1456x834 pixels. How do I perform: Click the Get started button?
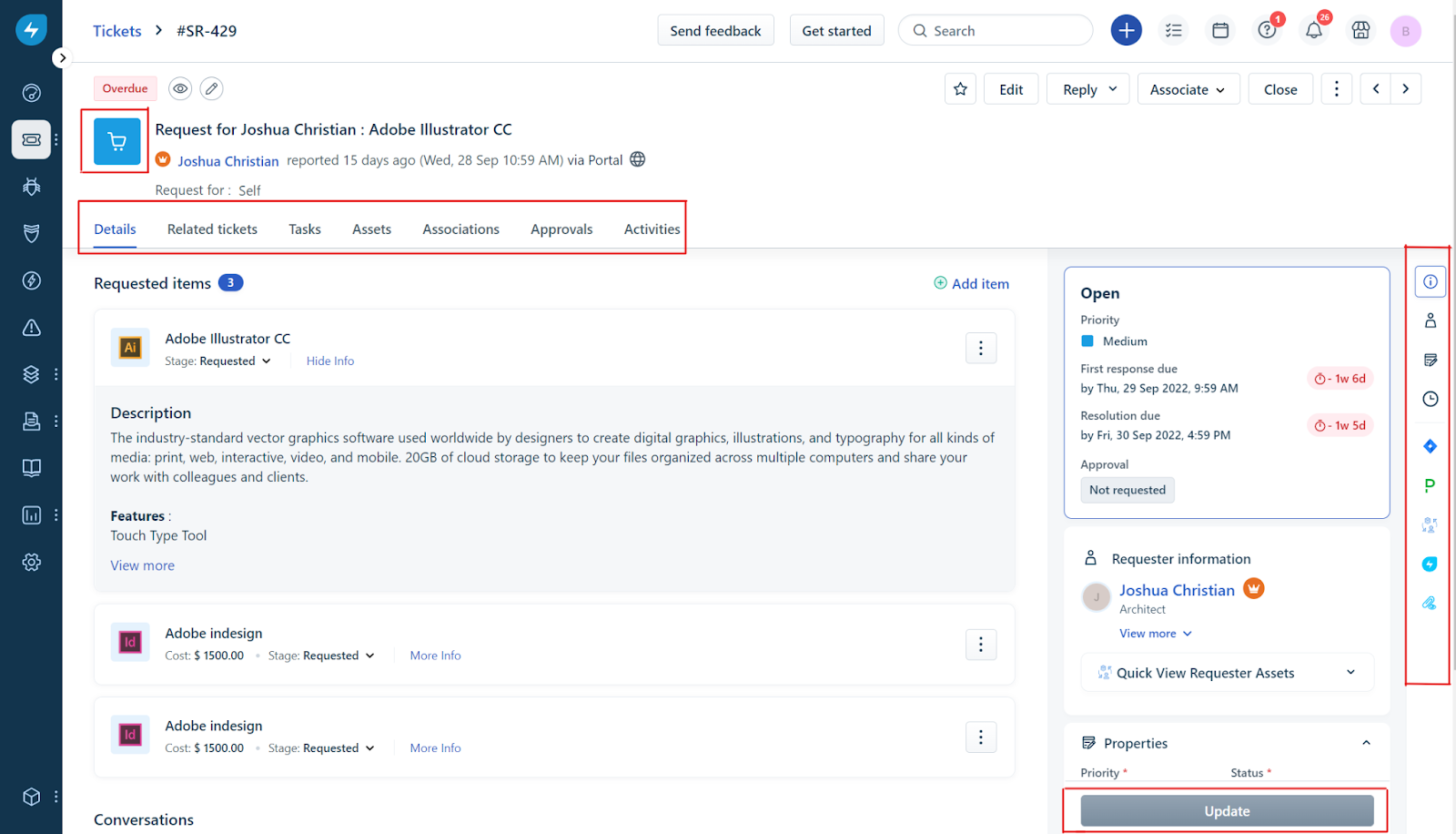[836, 30]
